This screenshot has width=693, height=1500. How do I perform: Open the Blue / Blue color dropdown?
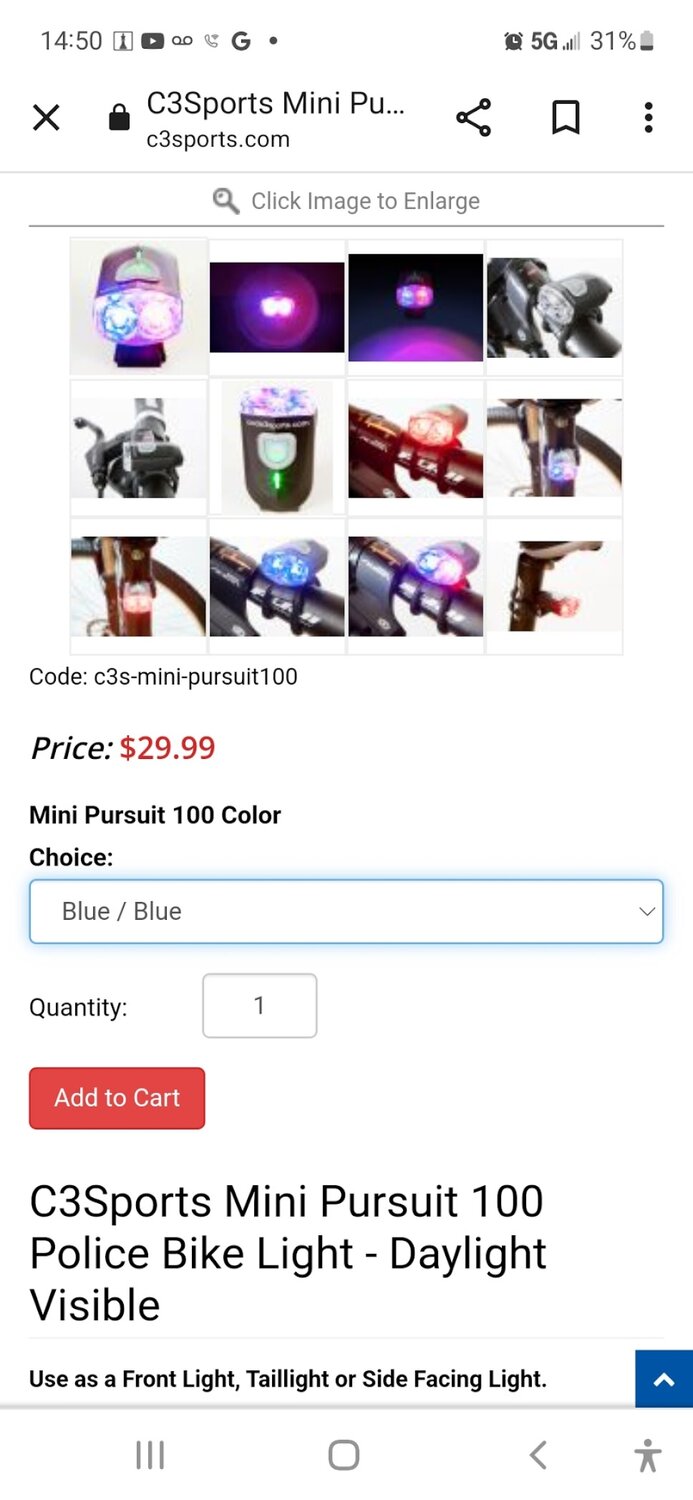[346, 911]
